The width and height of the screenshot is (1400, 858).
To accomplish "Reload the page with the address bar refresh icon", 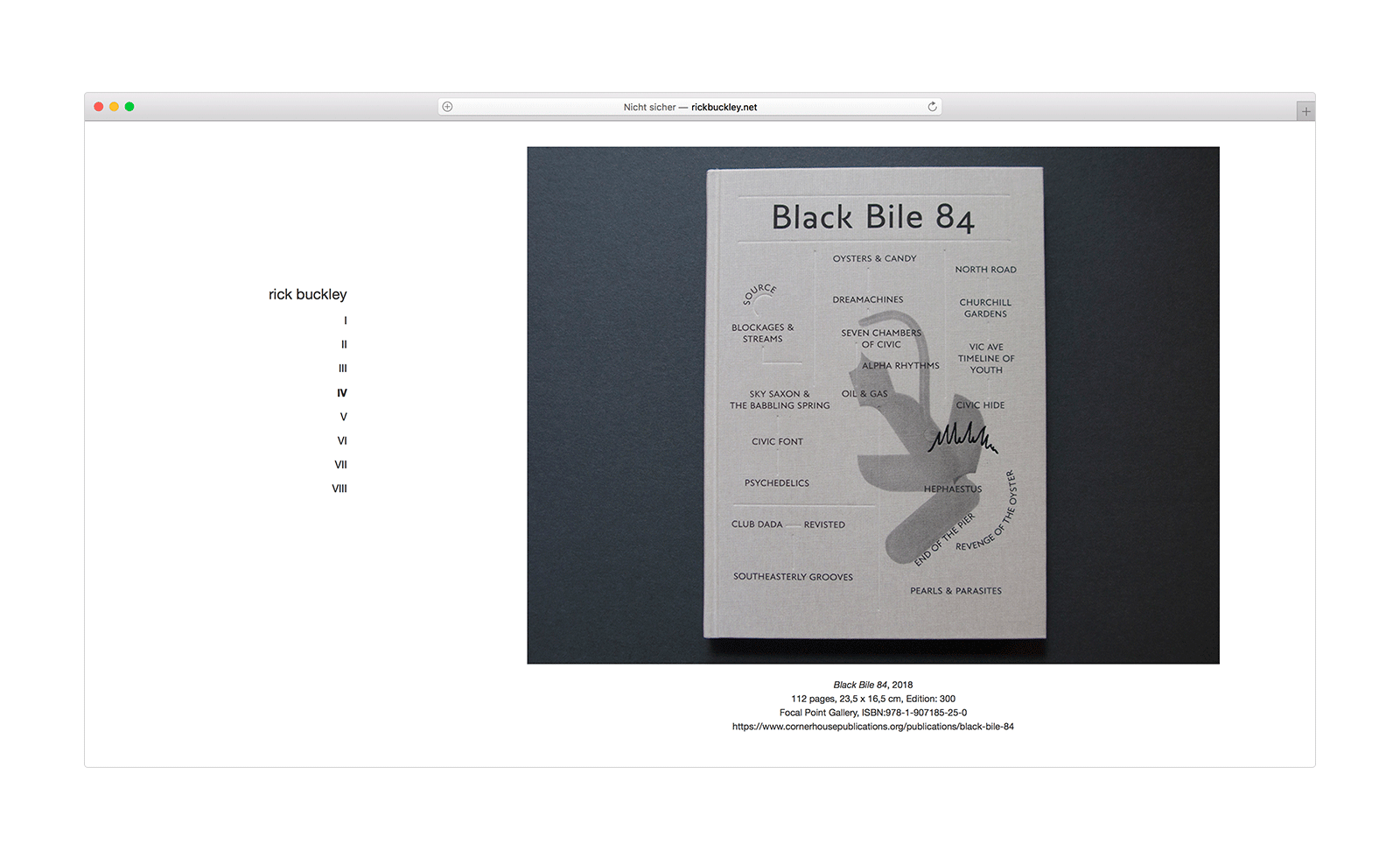I will click(x=933, y=107).
